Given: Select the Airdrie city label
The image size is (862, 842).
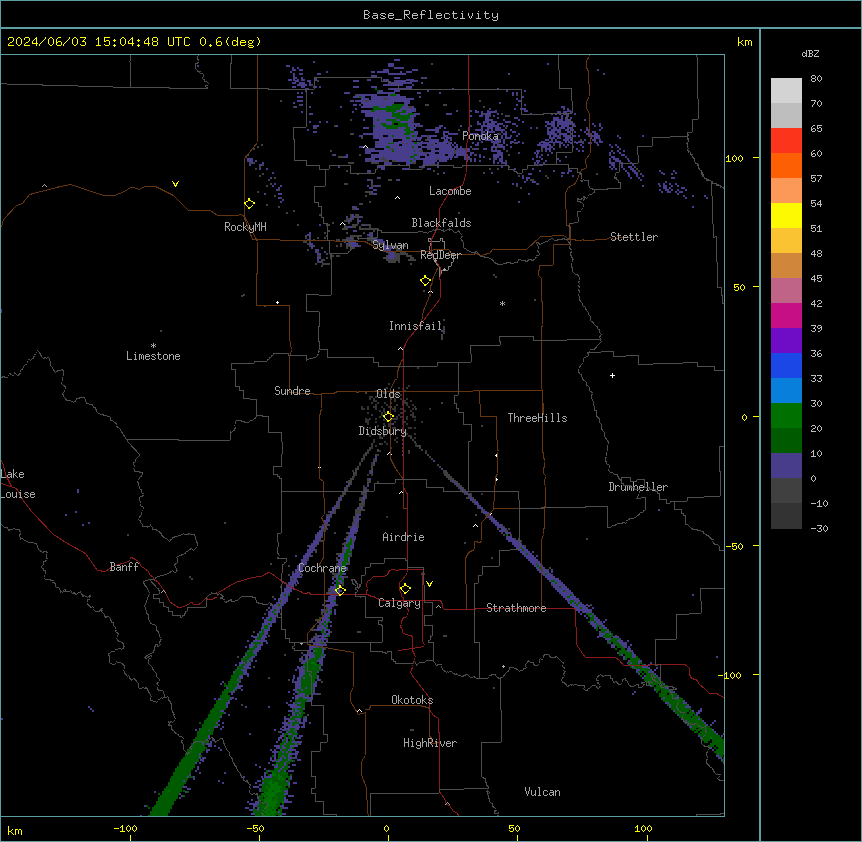Looking at the screenshot, I should 404,537.
